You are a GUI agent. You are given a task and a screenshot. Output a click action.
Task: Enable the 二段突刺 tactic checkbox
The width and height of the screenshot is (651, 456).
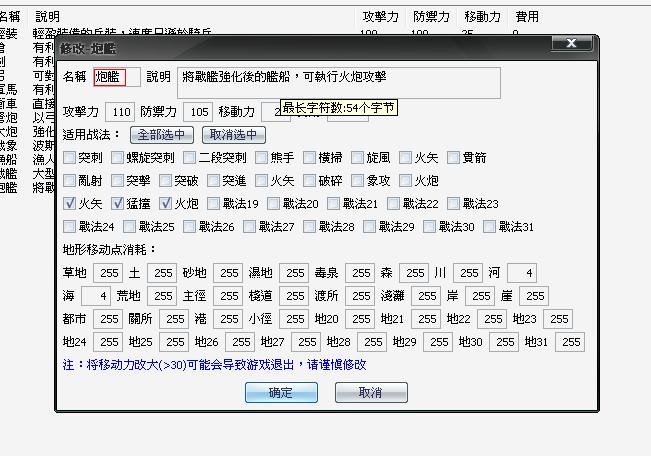[x=190, y=157]
